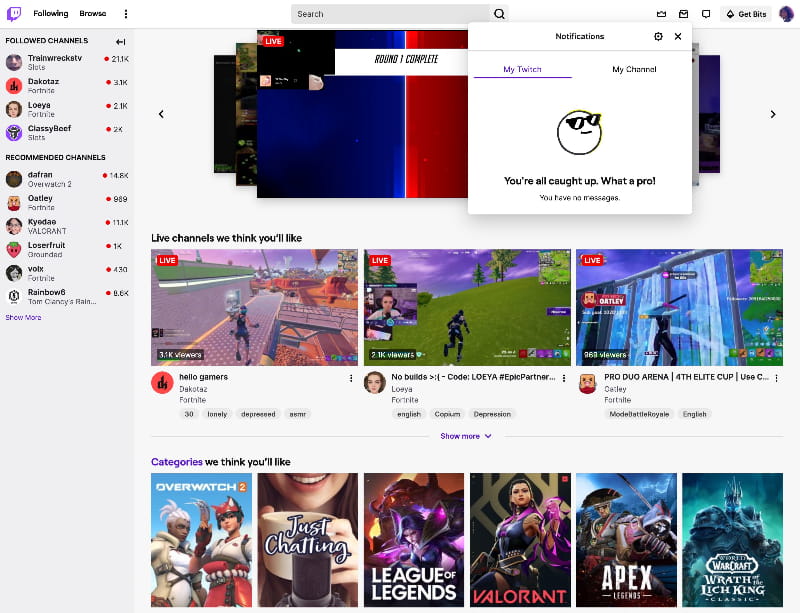Collapse the followed channels sidebar
Image resolution: width=800 pixels, height=613 pixels.
[x=121, y=41]
